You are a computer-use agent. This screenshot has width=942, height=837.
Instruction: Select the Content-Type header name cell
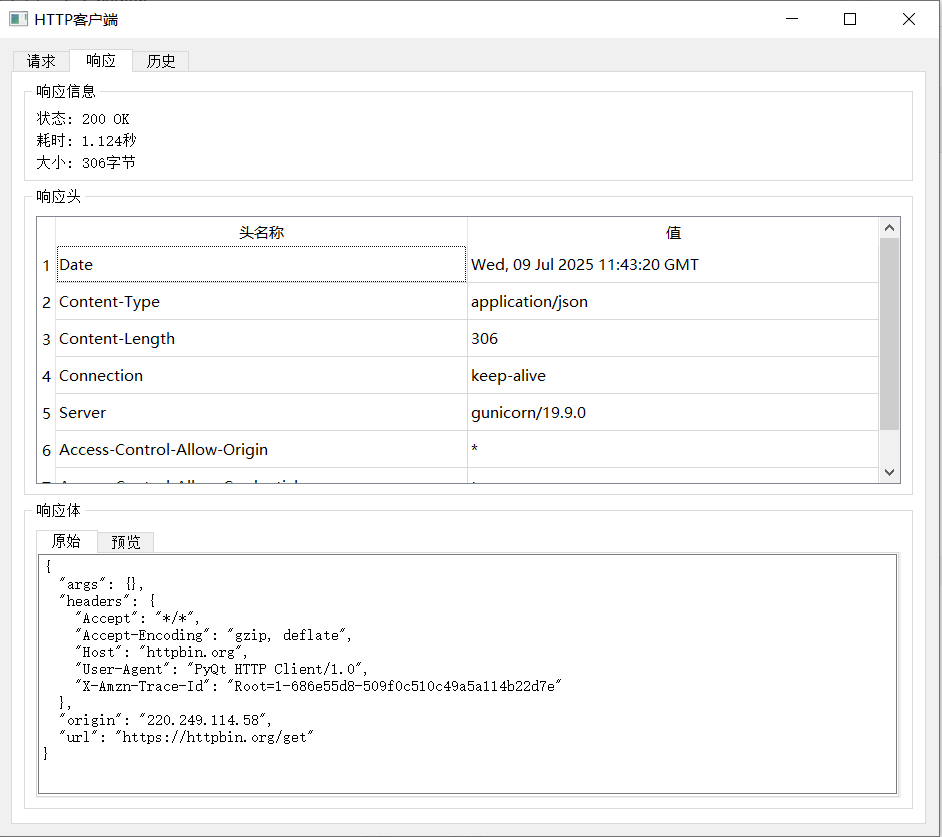[261, 302]
